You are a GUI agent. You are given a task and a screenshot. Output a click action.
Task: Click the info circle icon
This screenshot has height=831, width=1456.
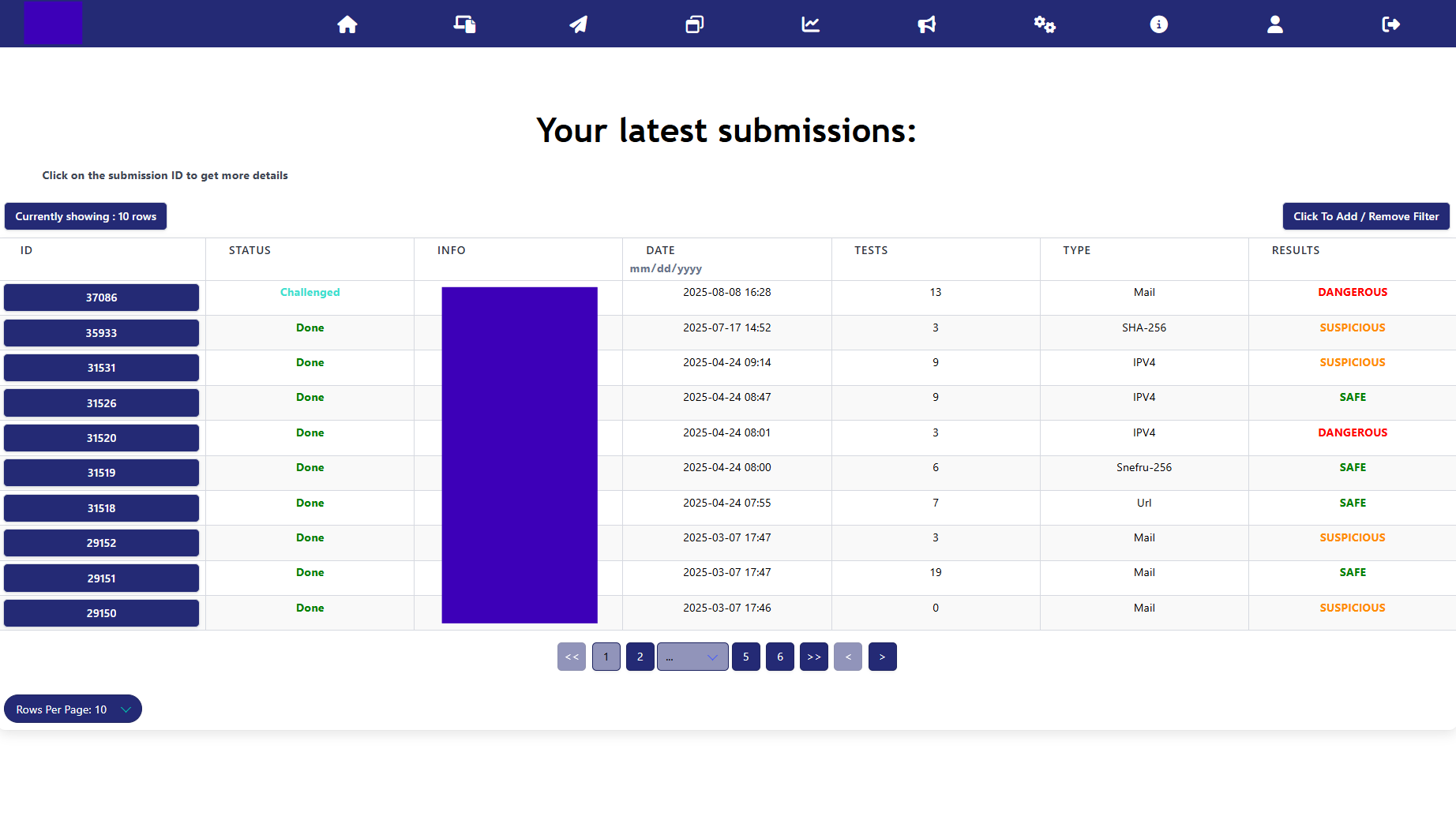pos(1159,24)
